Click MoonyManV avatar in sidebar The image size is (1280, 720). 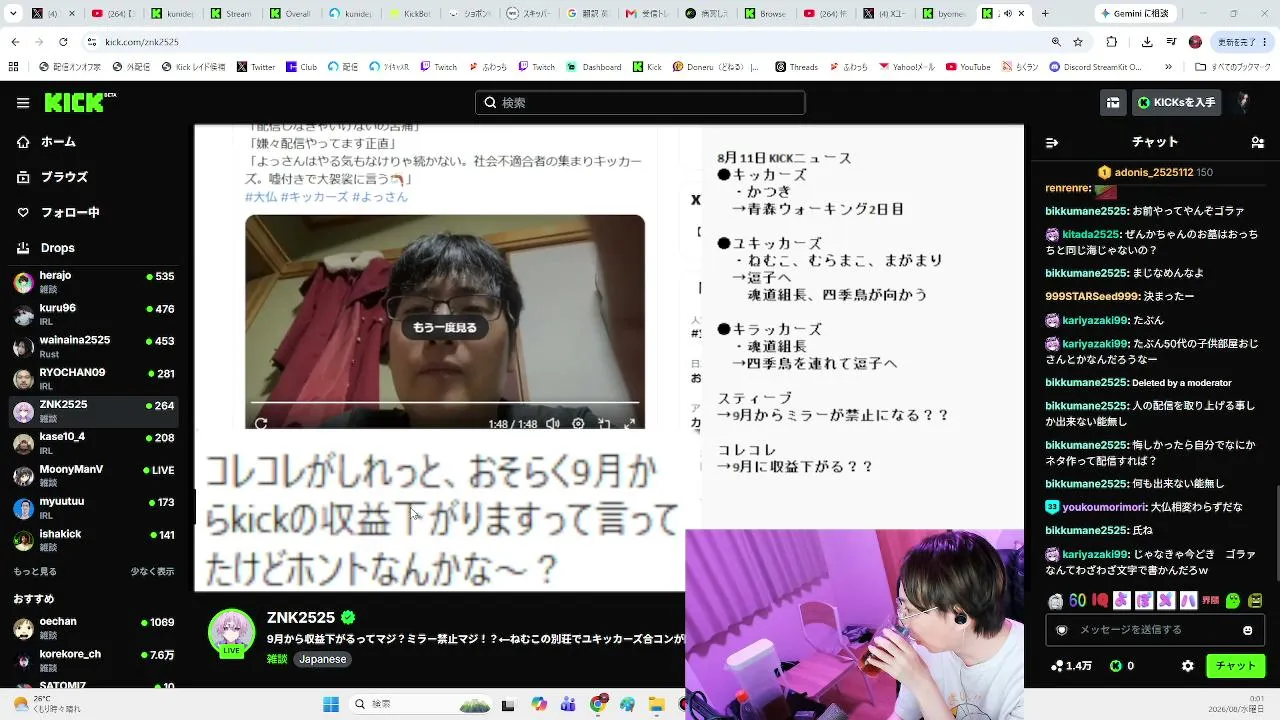(x=24, y=475)
